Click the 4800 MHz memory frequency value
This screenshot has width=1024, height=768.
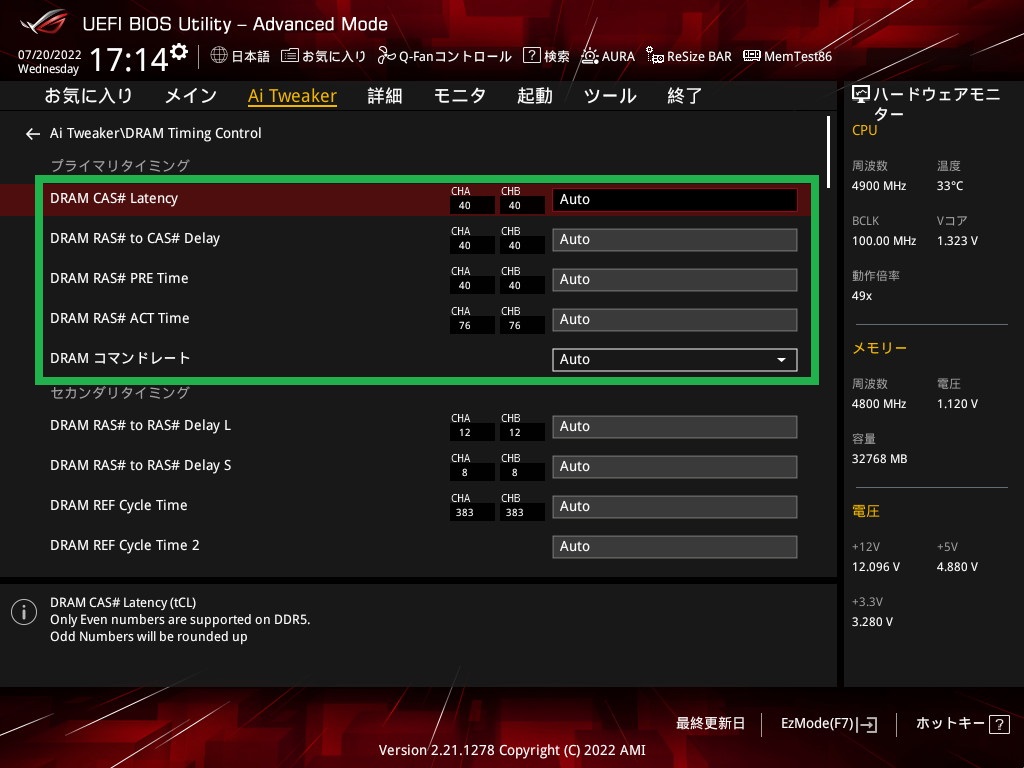click(878, 404)
